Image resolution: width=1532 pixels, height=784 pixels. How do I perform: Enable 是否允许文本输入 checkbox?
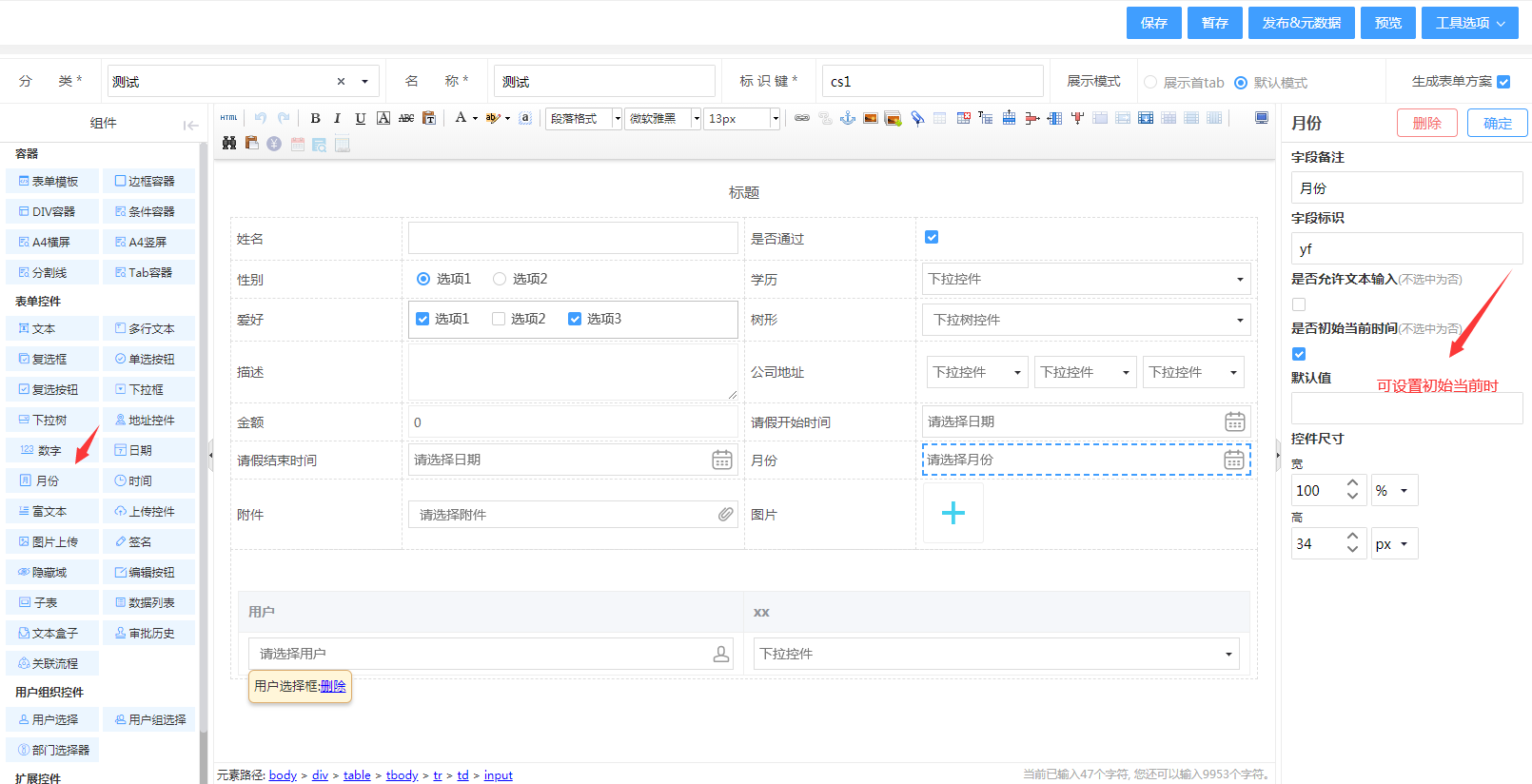(x=1299, y=304)
